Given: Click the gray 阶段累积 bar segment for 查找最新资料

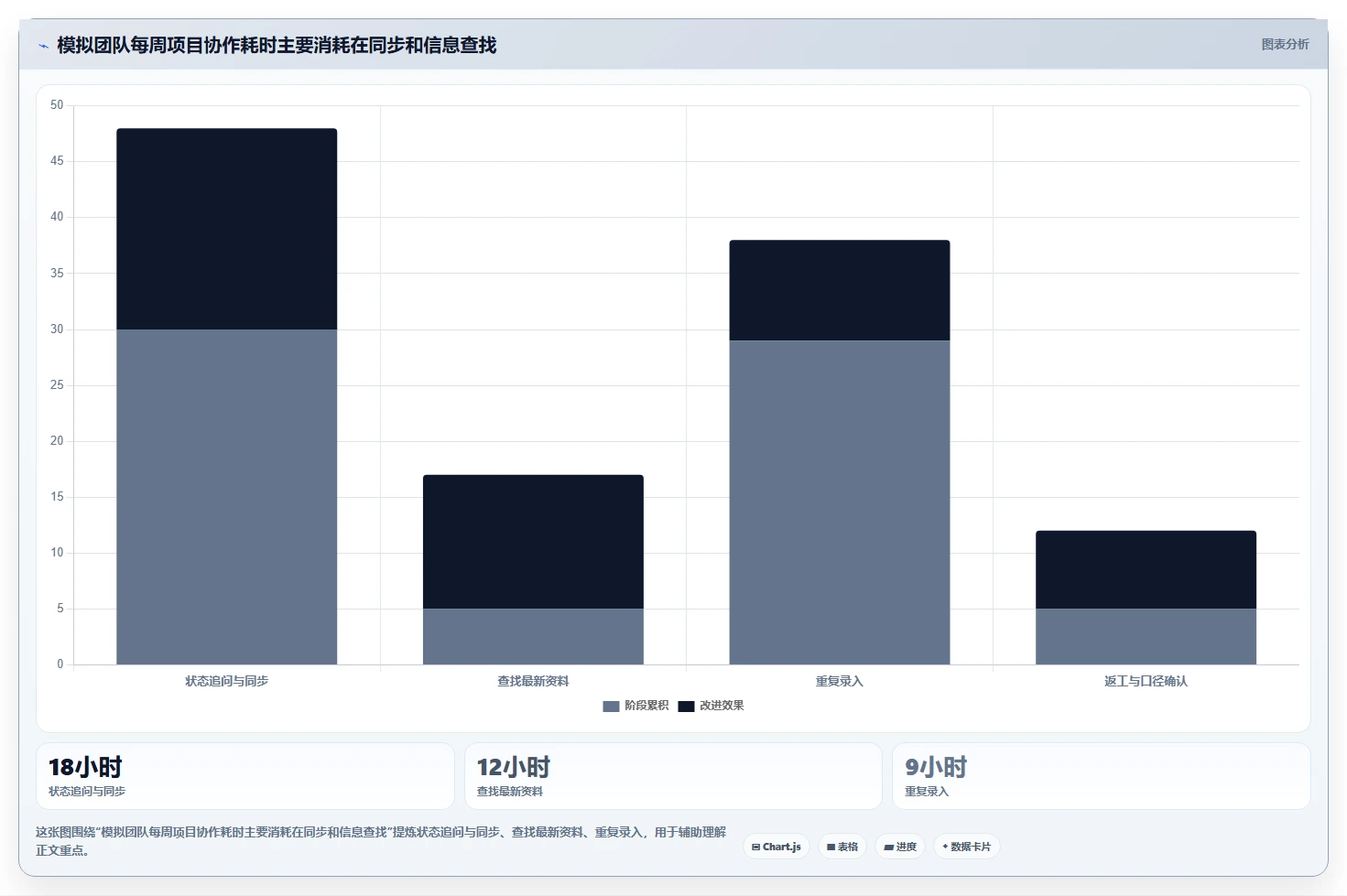Looking at the screenshot, I should click(x=533, y=636).
